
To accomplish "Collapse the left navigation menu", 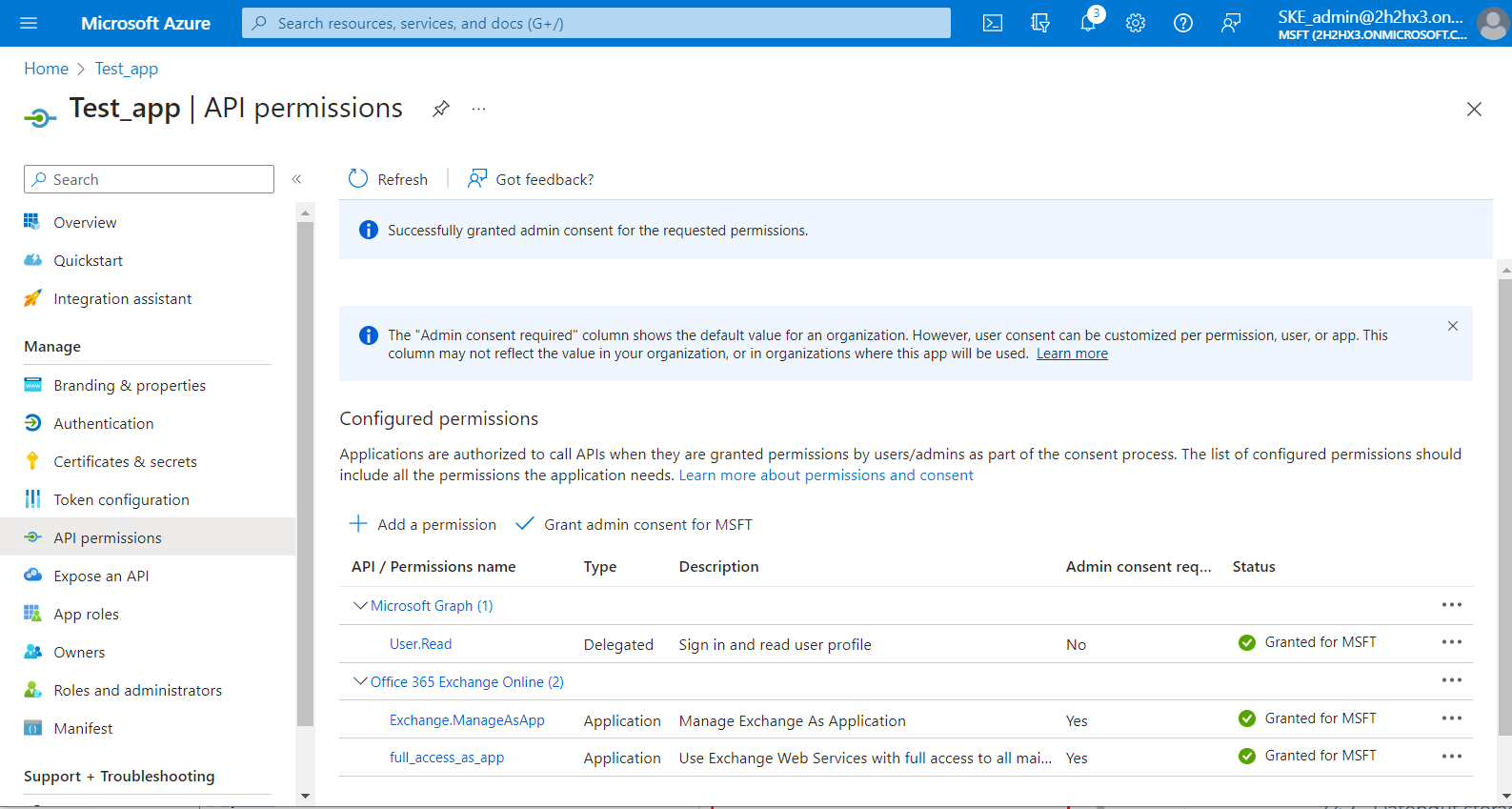I will tap(296, 179).
